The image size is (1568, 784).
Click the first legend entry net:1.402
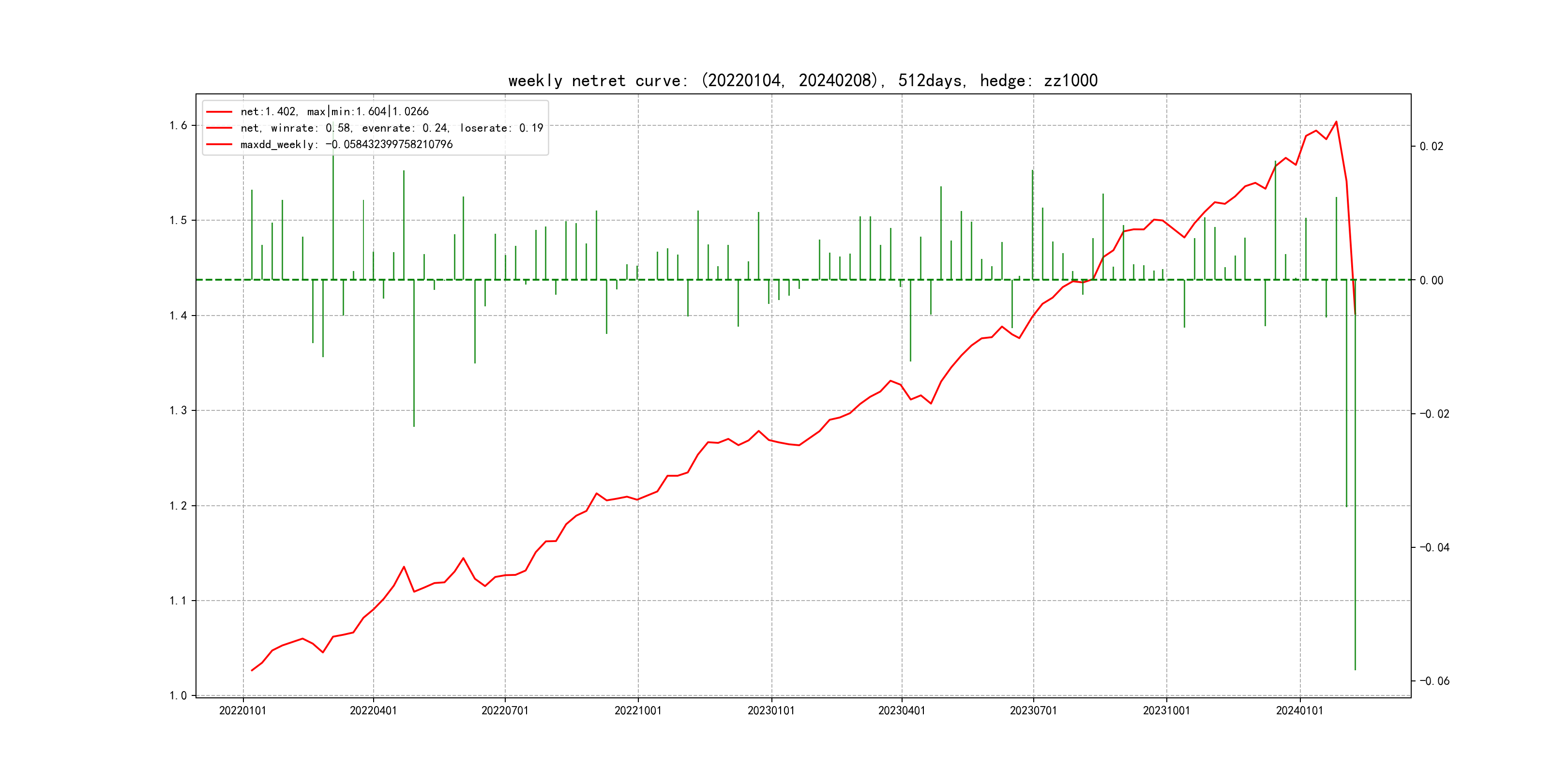(x=334, y=111)
